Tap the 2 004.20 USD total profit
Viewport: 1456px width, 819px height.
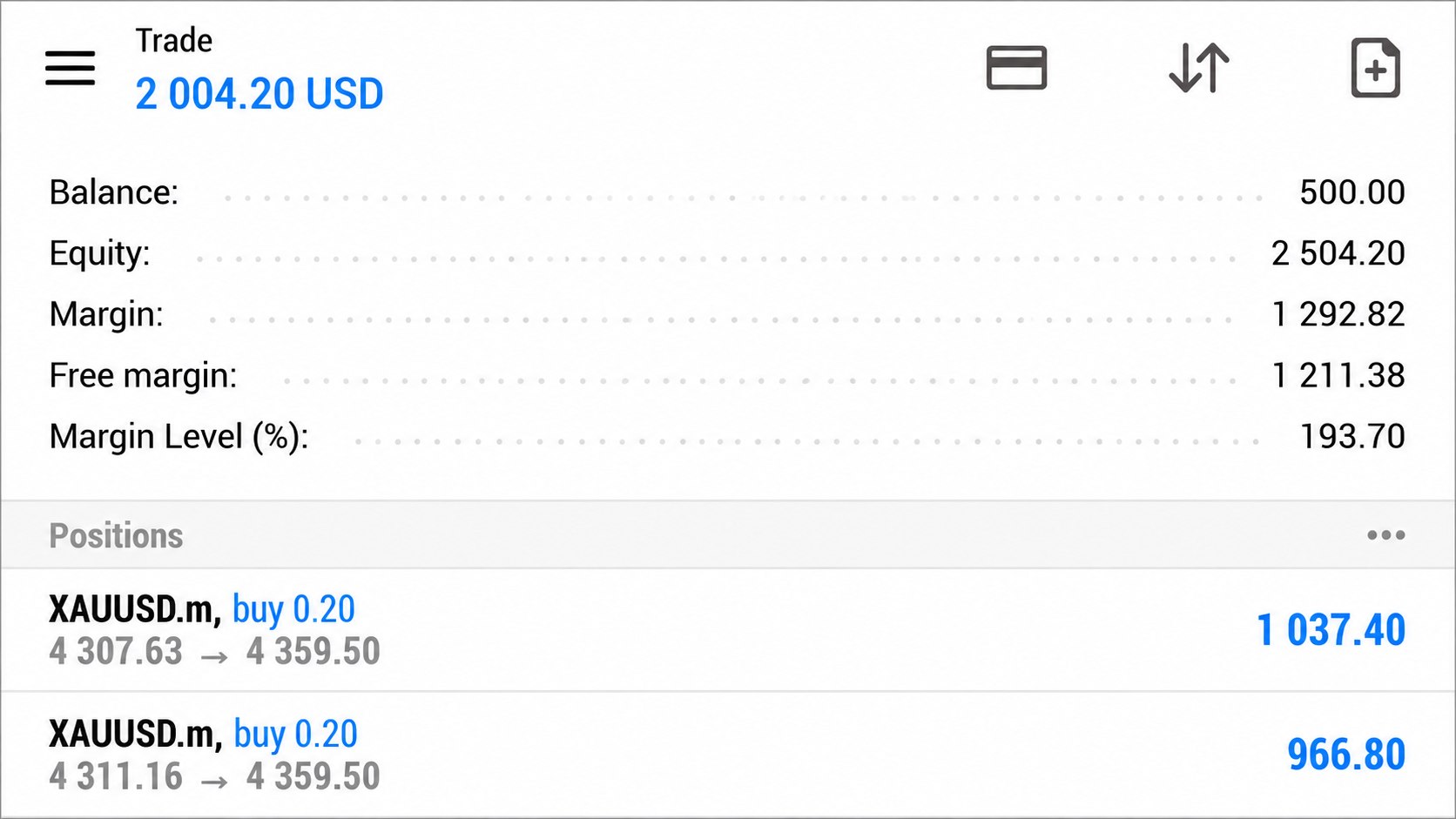[x=260, y=94]
